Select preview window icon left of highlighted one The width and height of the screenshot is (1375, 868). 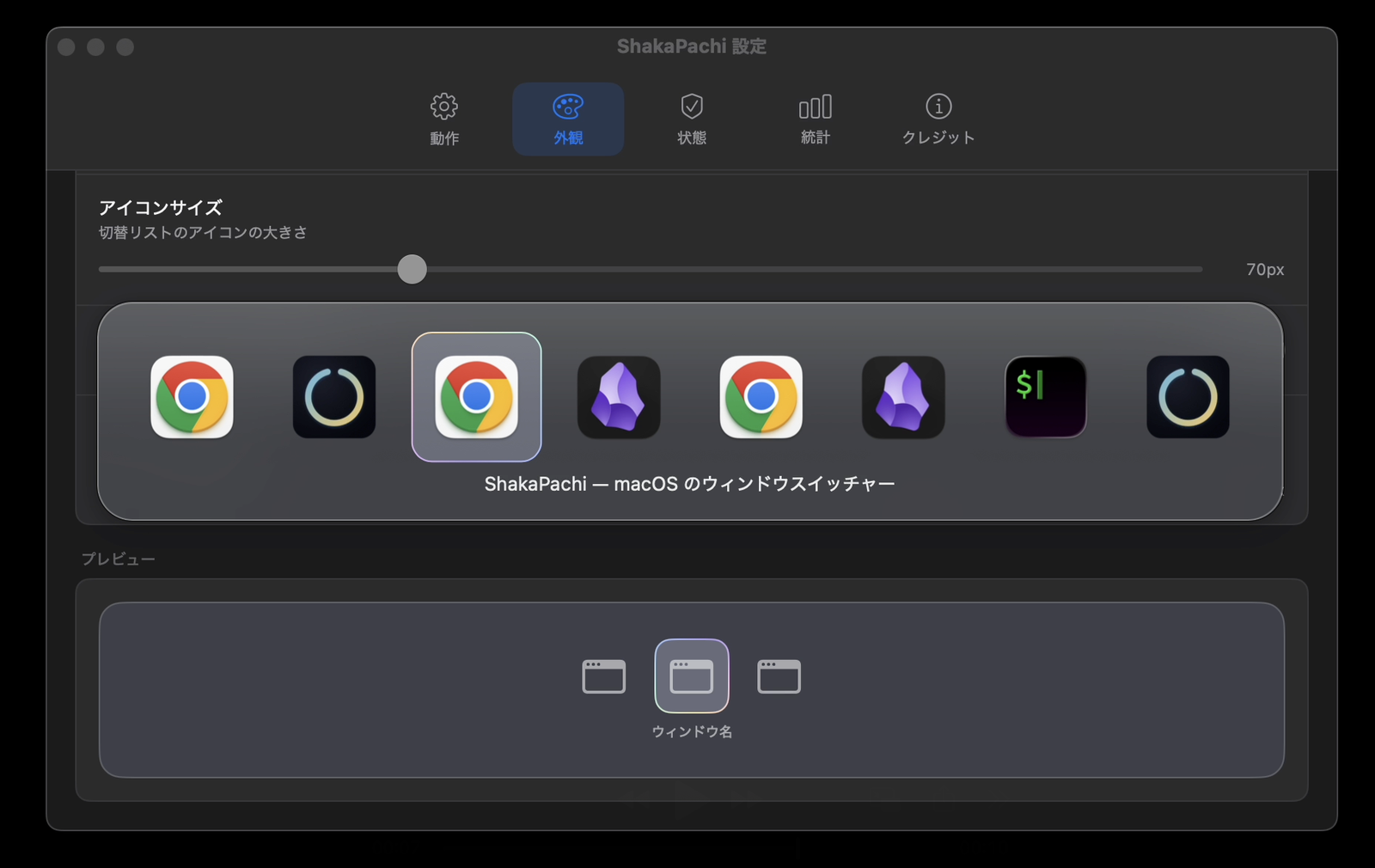(x=604, y=676)
